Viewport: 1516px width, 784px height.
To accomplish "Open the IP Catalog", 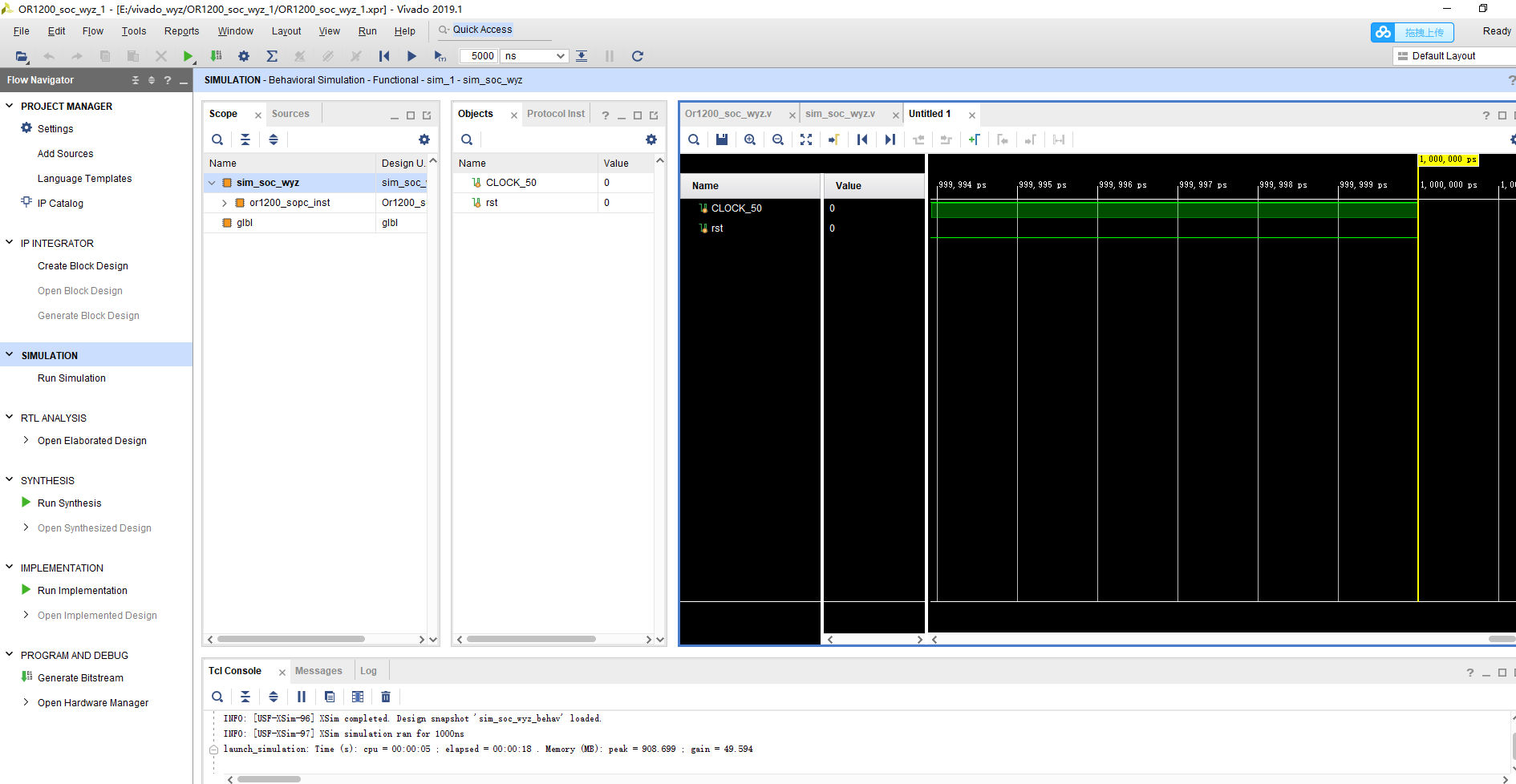I will click(59, 203).
